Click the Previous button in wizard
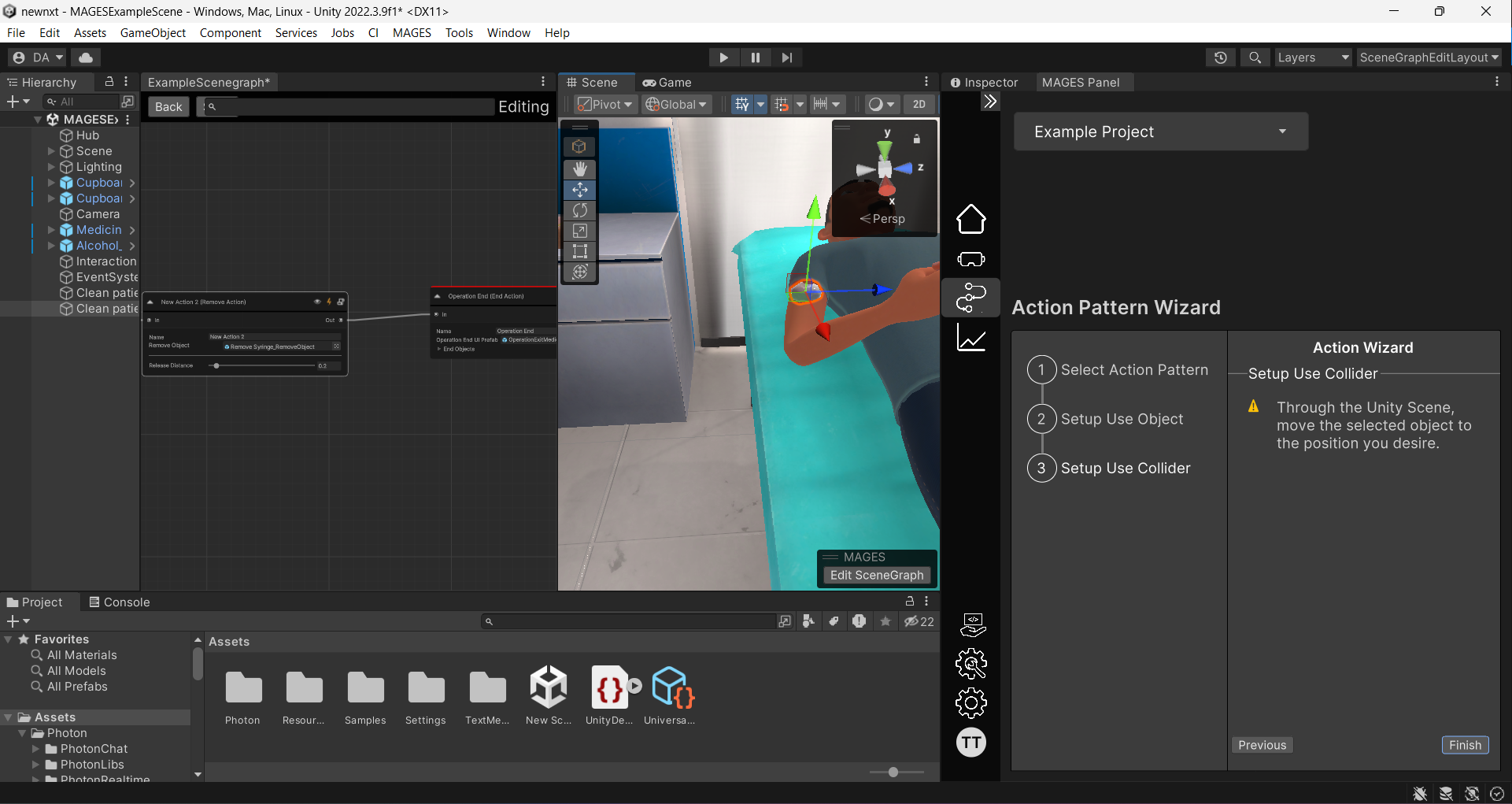The height and width of the screenshot is (804, 1512). tap(1262, 745)
